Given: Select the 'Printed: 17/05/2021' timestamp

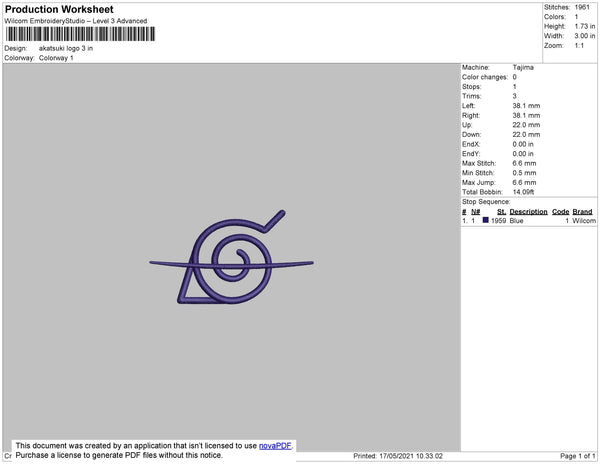Looking at the screenshot, I should (x=398, y=456).
